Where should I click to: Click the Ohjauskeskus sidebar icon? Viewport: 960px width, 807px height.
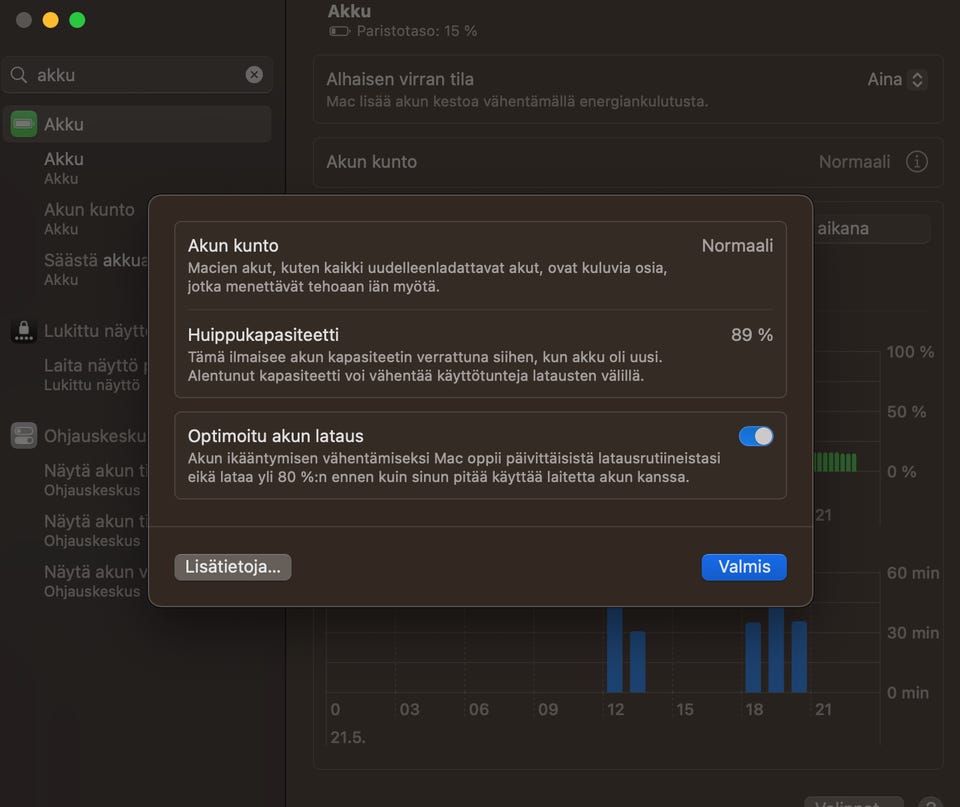point(24,436)
